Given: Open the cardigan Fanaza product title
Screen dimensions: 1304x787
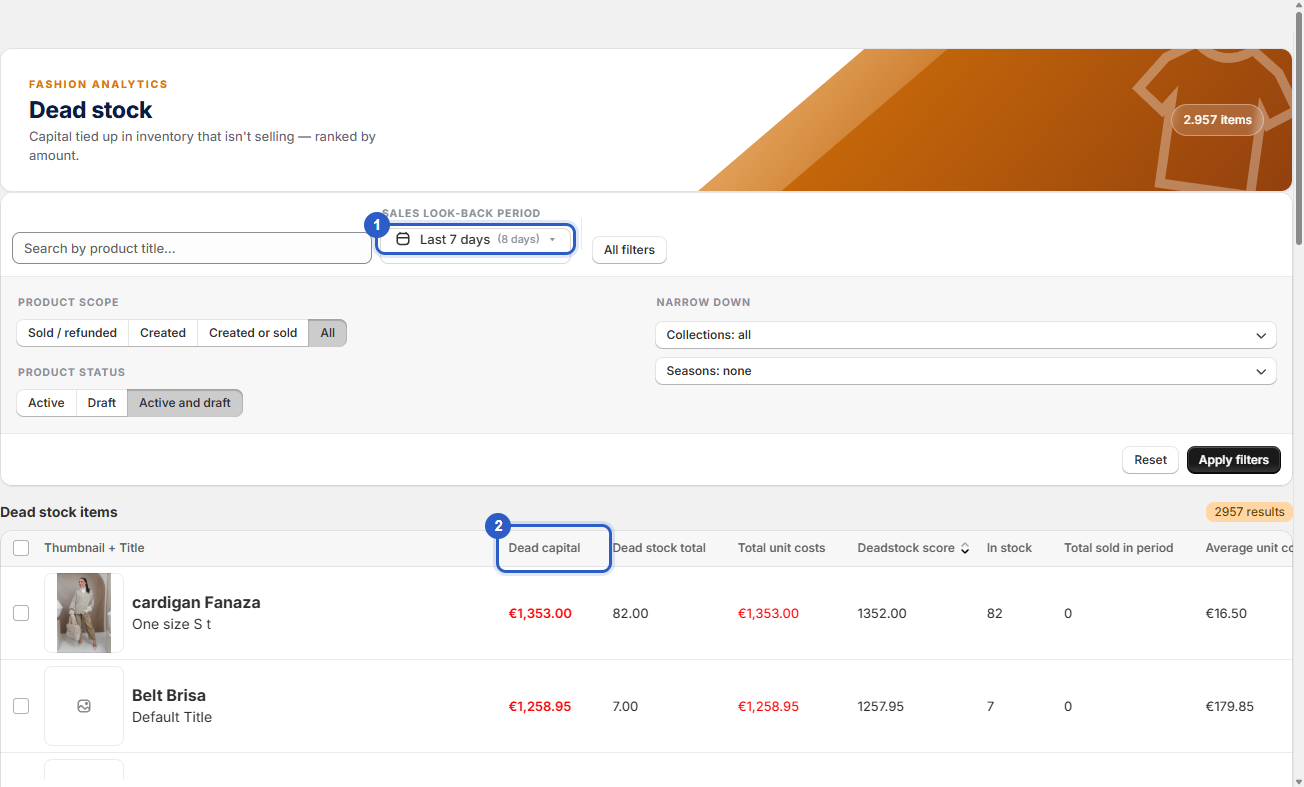Looking at the screenshot, I should pyautogui.click(x=196, y=602).
